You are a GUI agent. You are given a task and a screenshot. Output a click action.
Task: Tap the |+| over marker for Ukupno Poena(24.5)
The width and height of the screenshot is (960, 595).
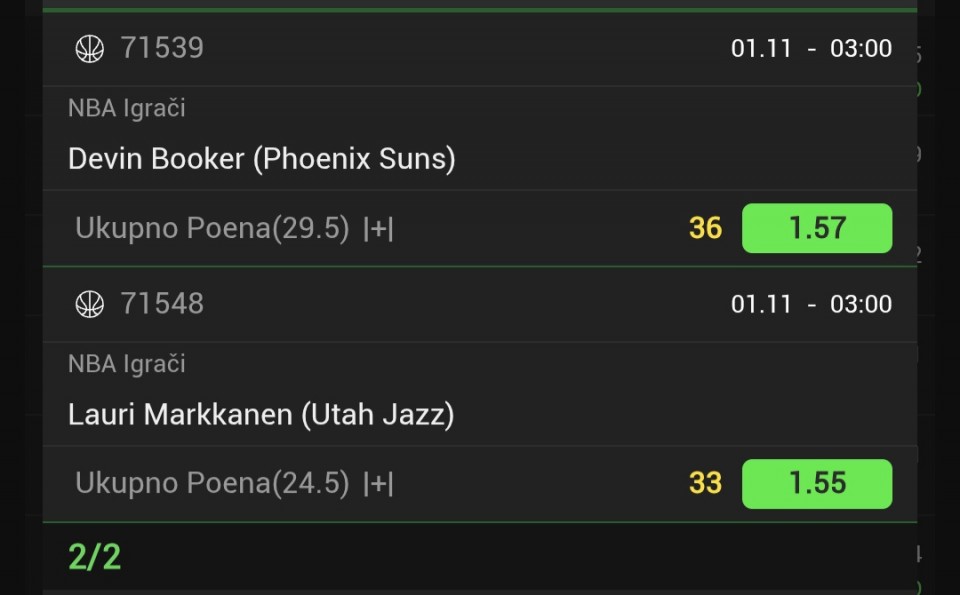378,484
